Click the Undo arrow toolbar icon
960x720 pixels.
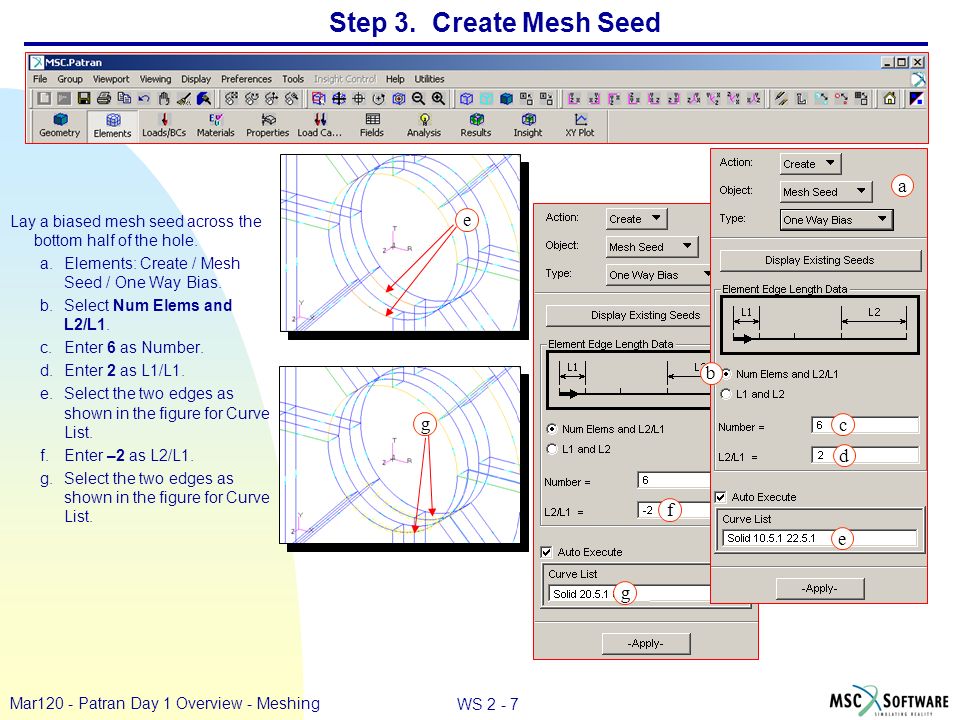[x=144, y=98]
